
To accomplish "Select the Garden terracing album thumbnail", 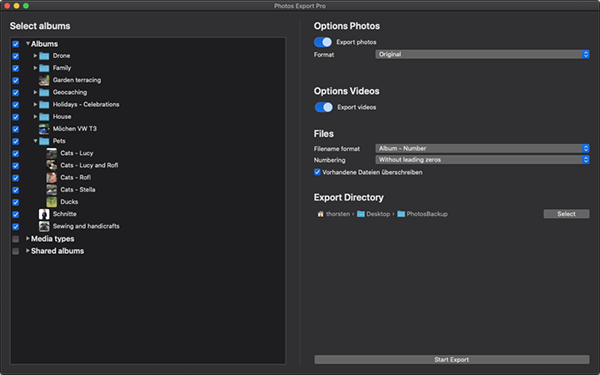I will [x=44, y=80].
